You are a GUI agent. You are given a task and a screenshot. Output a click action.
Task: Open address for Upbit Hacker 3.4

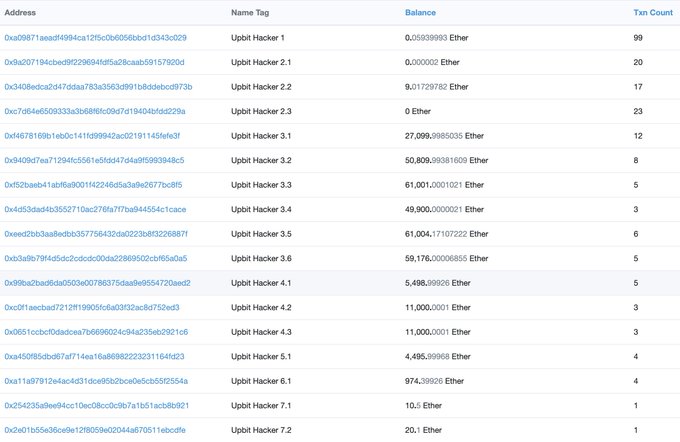pos(95,209)
